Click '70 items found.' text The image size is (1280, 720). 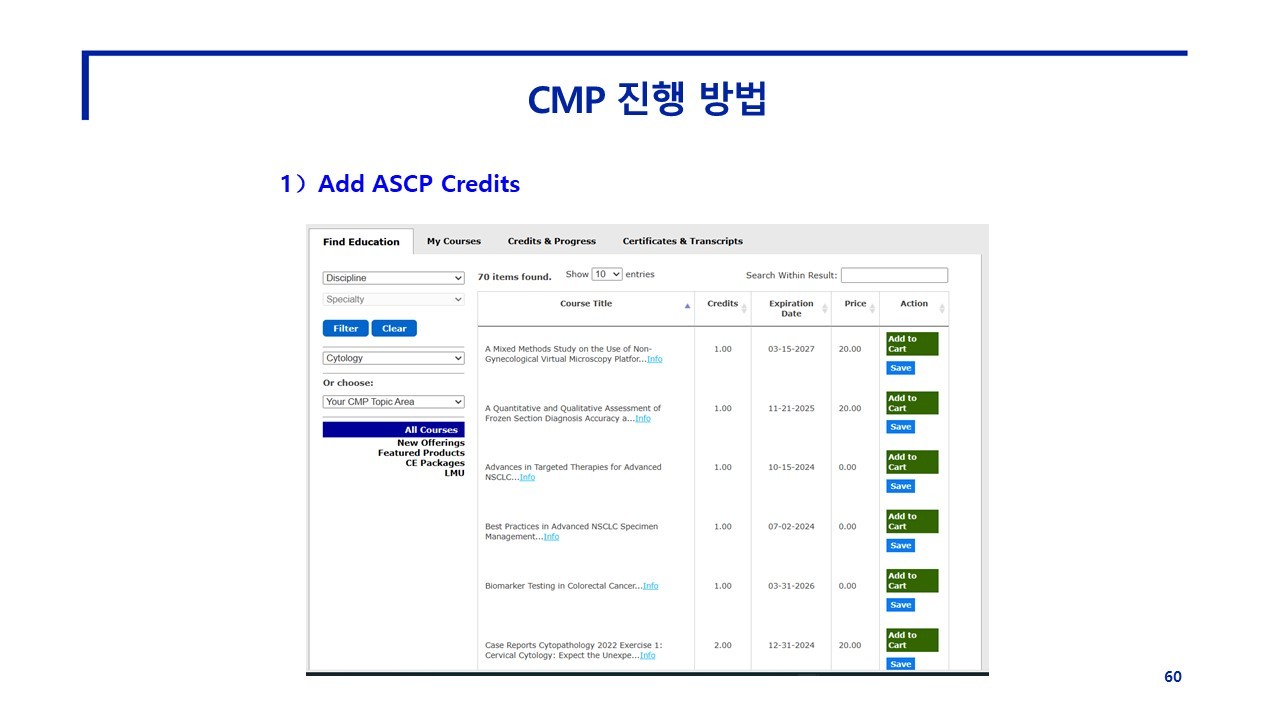coord(515,277)
